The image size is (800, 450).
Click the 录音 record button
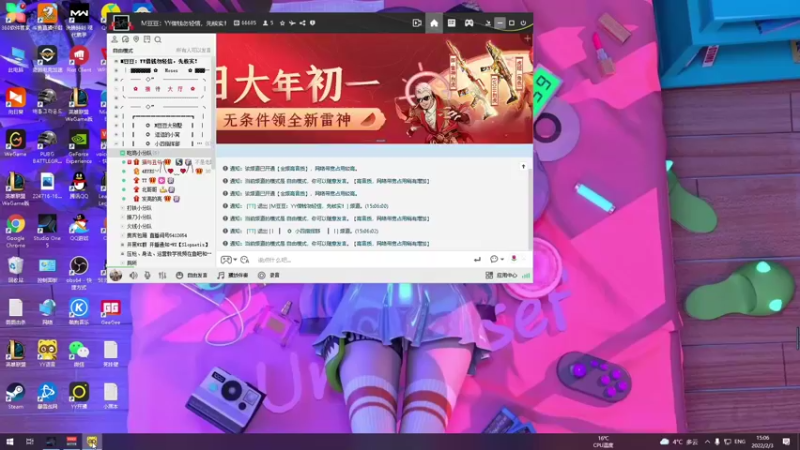point(269,276)
